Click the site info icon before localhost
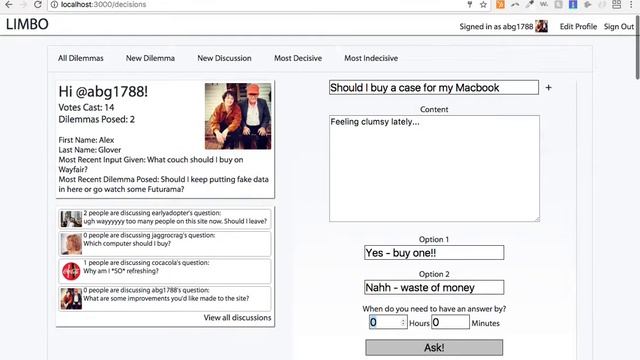 click(x=54, y=4)
